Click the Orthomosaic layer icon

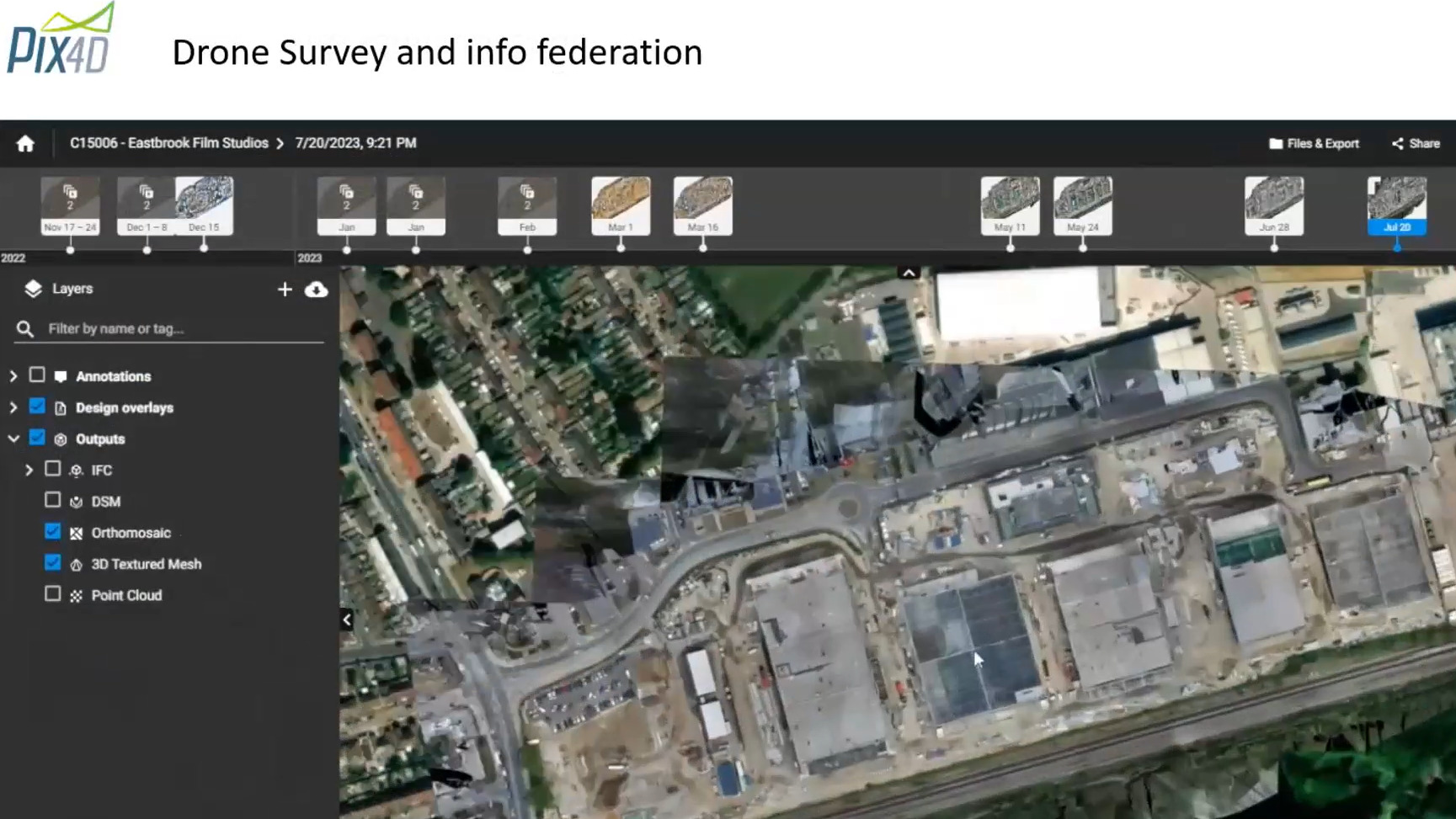(x=77, y=534)
